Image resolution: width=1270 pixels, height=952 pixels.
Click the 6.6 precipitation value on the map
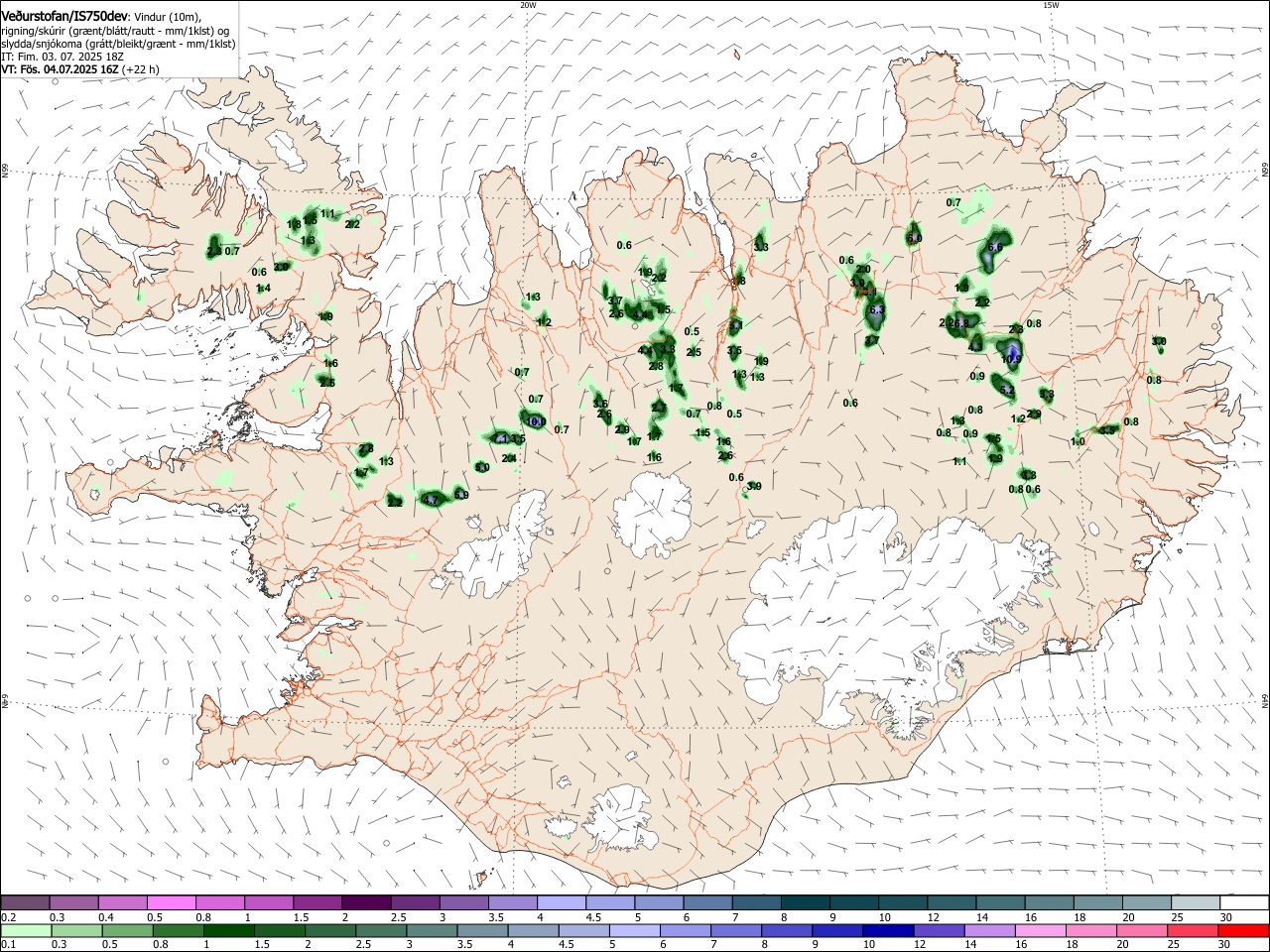click(996, 247)
